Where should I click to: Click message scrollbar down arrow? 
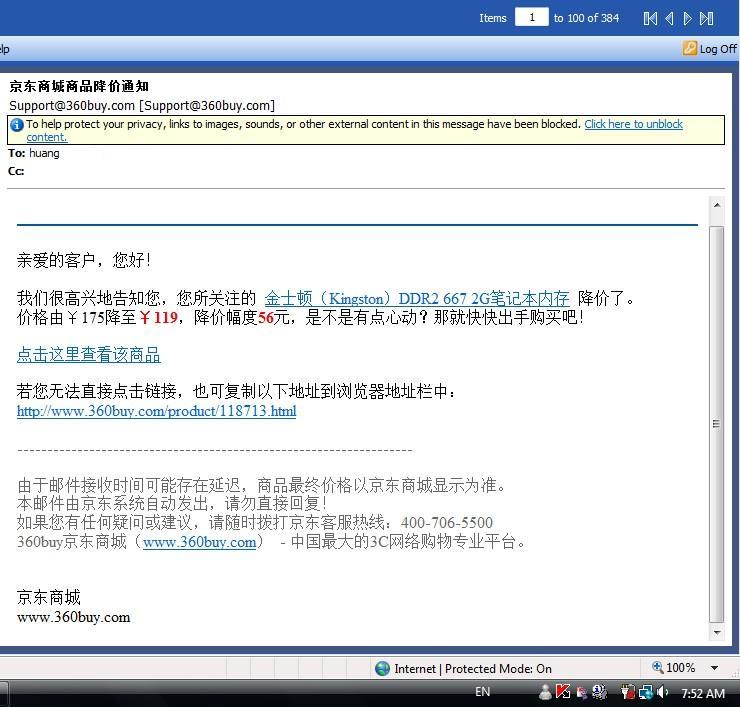tap(717, 632)
